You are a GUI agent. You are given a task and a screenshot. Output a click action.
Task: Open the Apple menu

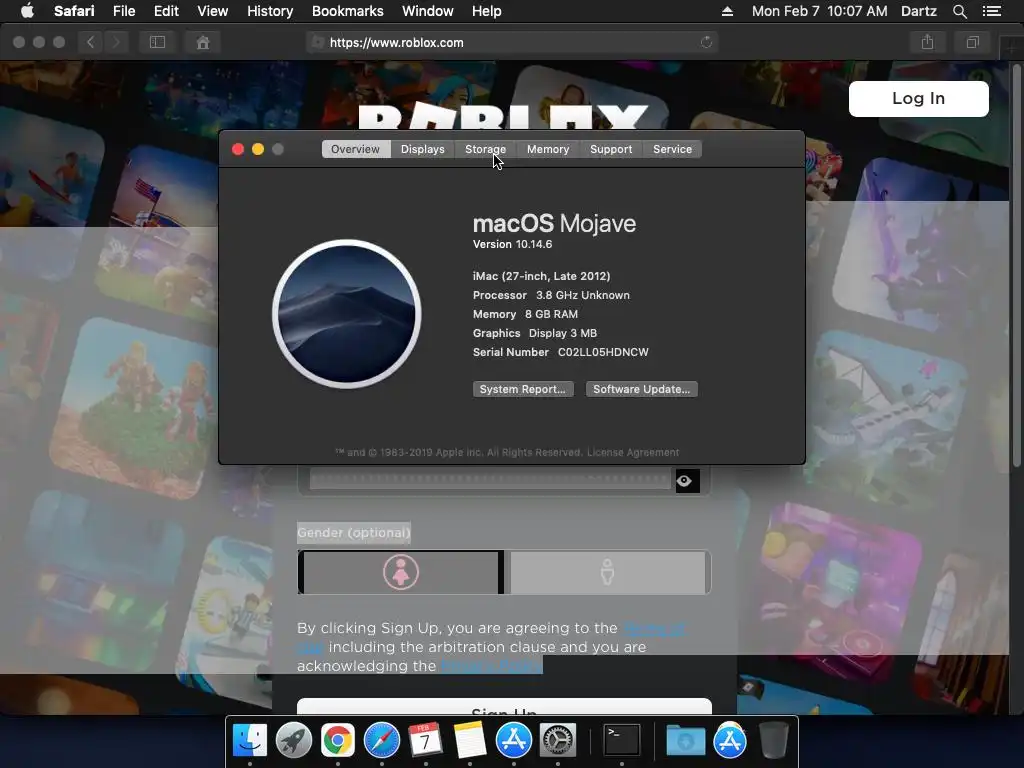point(27,11)
